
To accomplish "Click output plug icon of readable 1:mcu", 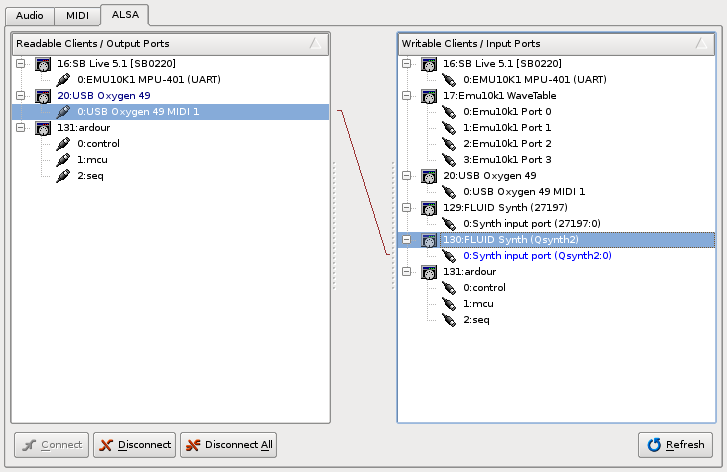I will (63, 160).
